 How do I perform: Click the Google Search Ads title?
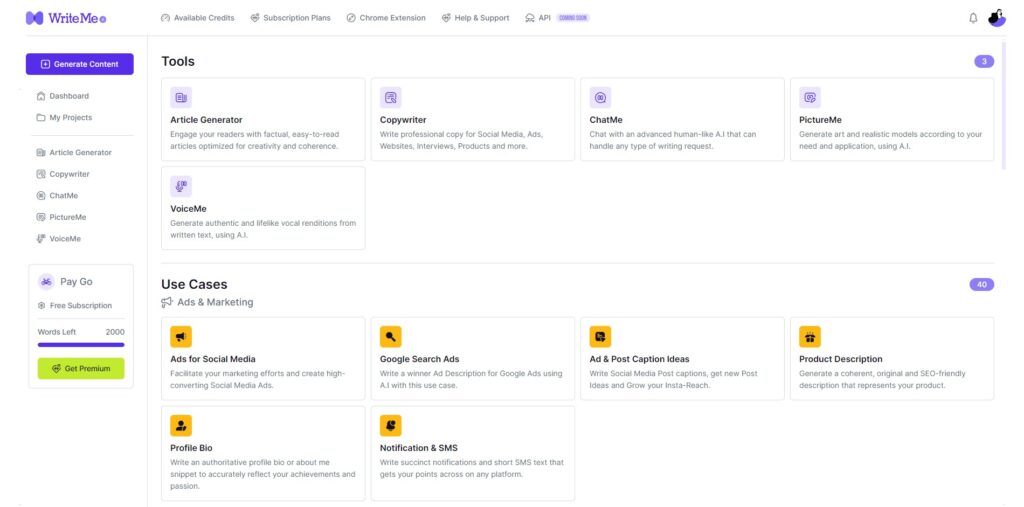point(419,359)
